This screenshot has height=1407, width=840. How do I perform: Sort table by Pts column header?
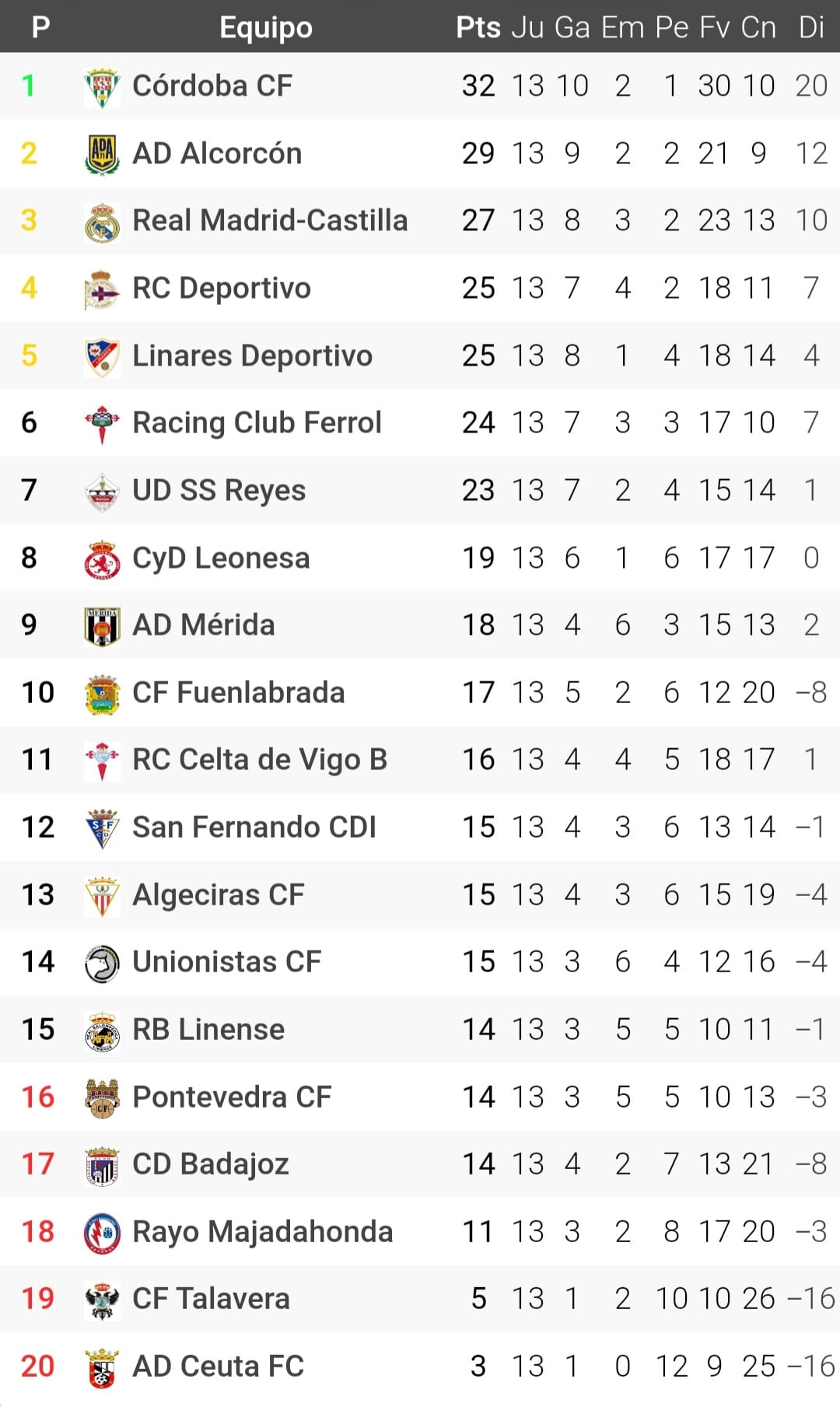tap(478, 27)
